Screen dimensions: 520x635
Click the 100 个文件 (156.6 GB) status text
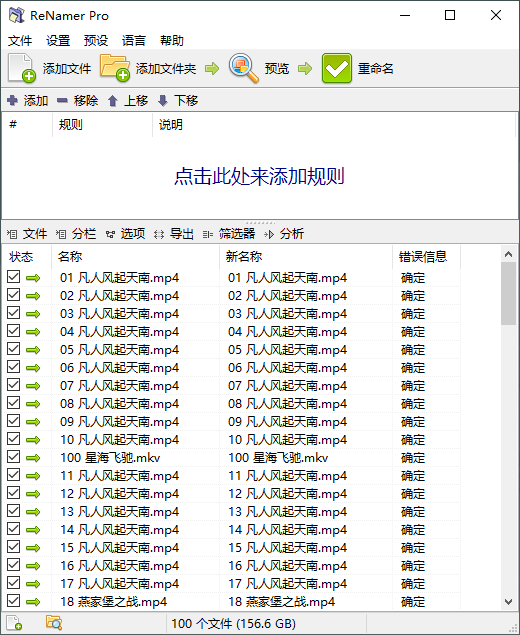(x=233, y=623)
